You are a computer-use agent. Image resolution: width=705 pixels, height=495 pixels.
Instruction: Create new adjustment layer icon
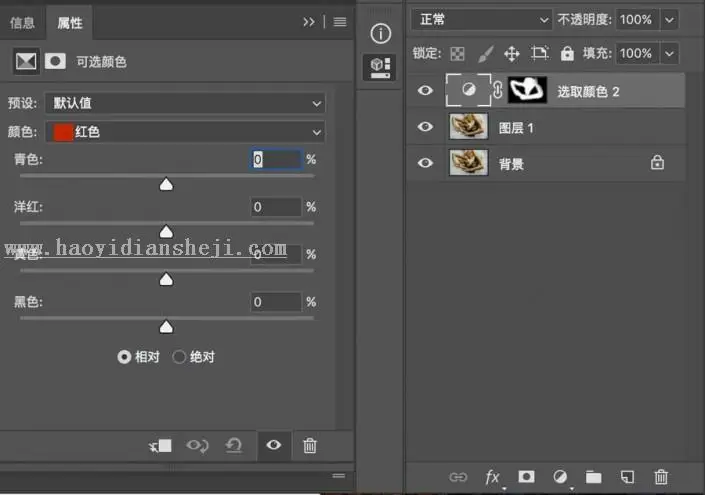[x=560, y=477]
